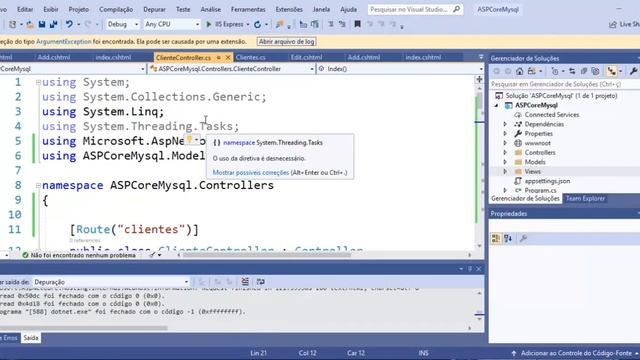Image resolution: width=640 pixels, height=360 pixels.
Task: Click the search magnifier in Visual Studio search
Action: 457,9
